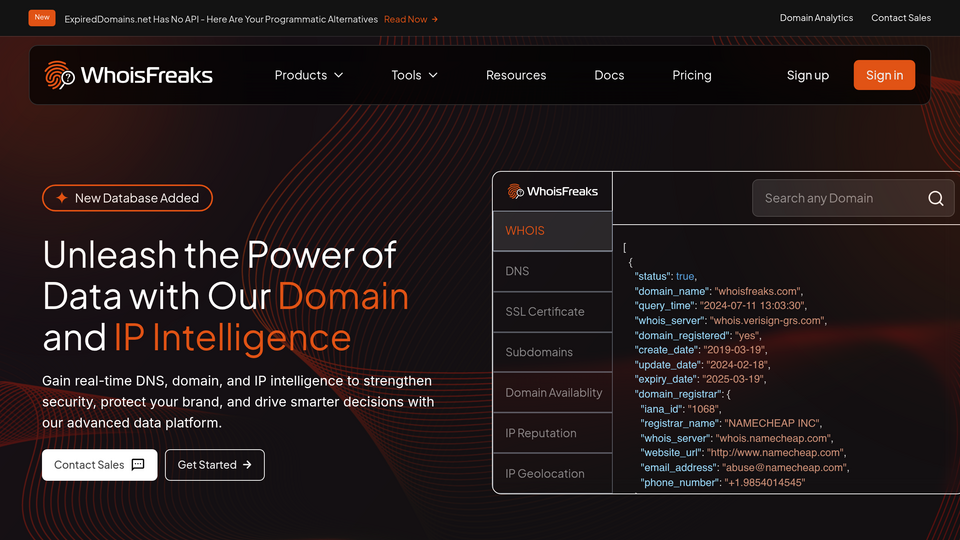Click the "domain_name" JSON line
The height and width of the screenshot is (540, 960).
(719, 291)
